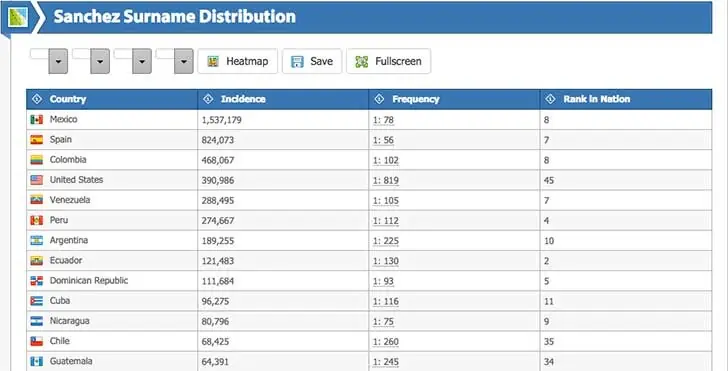Viewport: 728px width, 371px height.
Task: Select Colombia incidence cell 468,067
Action: coord(283,160)
